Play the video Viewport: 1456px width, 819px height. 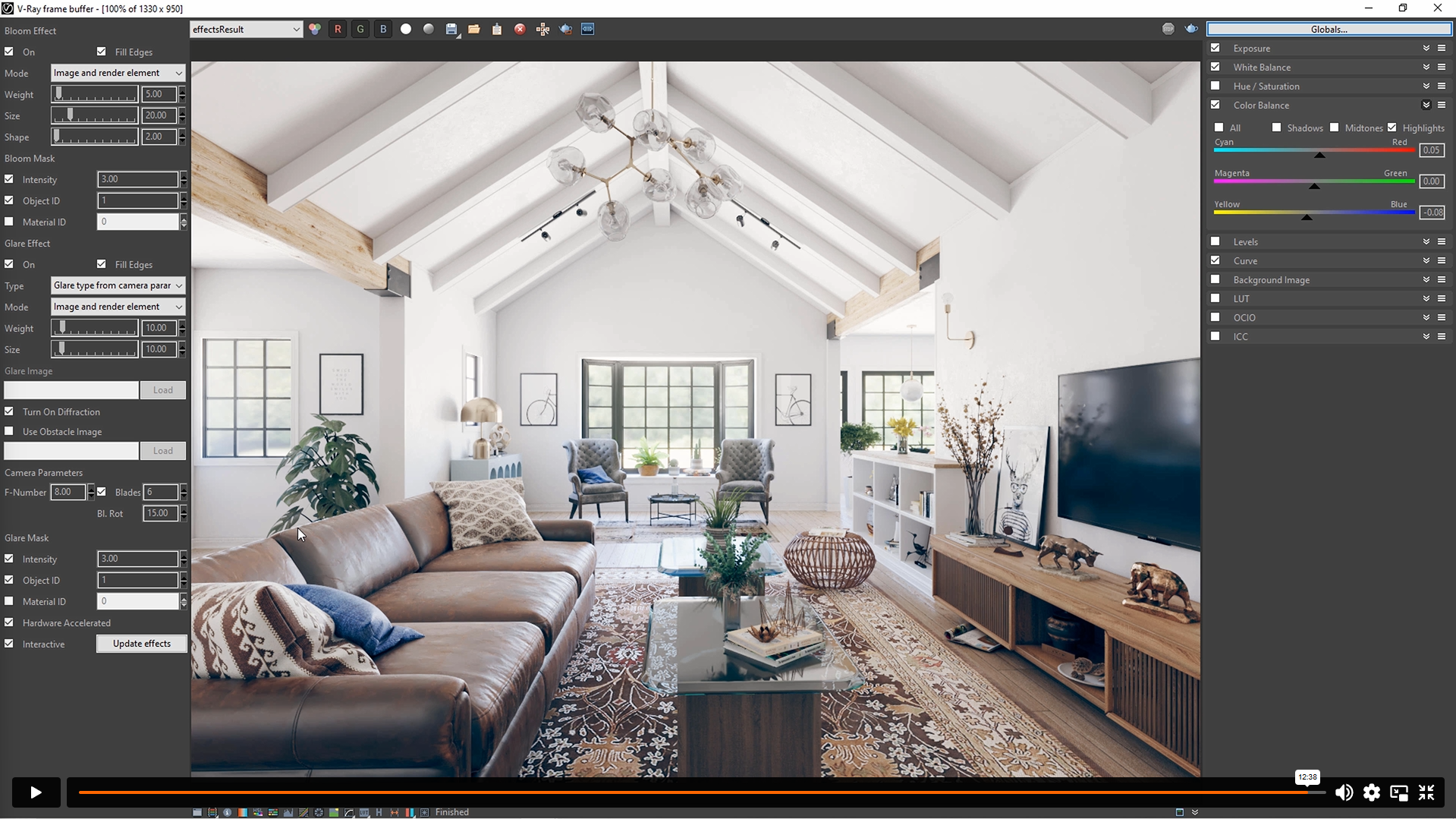(36, 792)
